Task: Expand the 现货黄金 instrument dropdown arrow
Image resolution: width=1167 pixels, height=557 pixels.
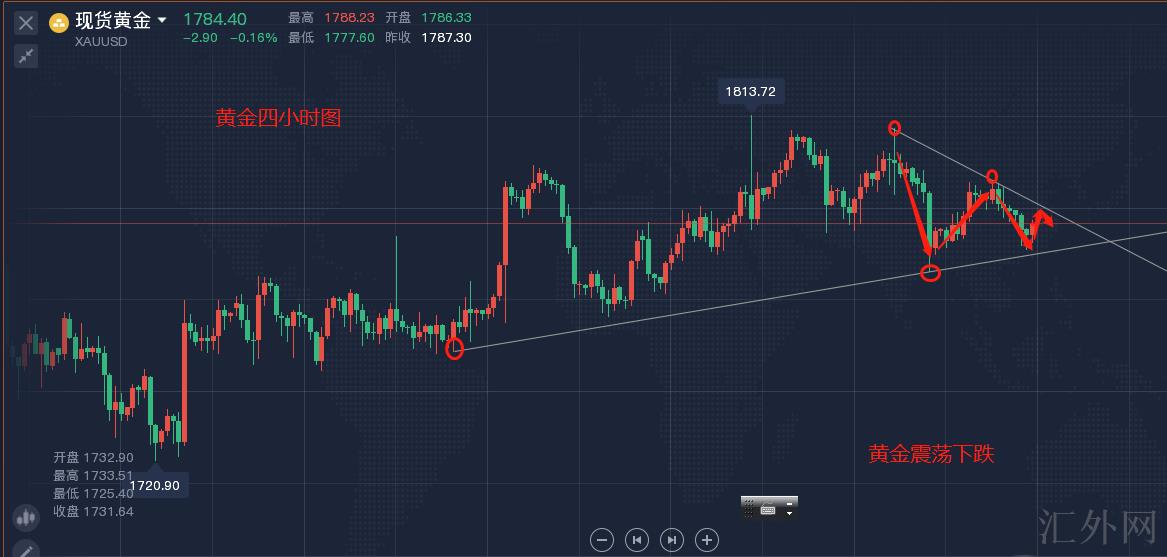Action: coord(162,20)
